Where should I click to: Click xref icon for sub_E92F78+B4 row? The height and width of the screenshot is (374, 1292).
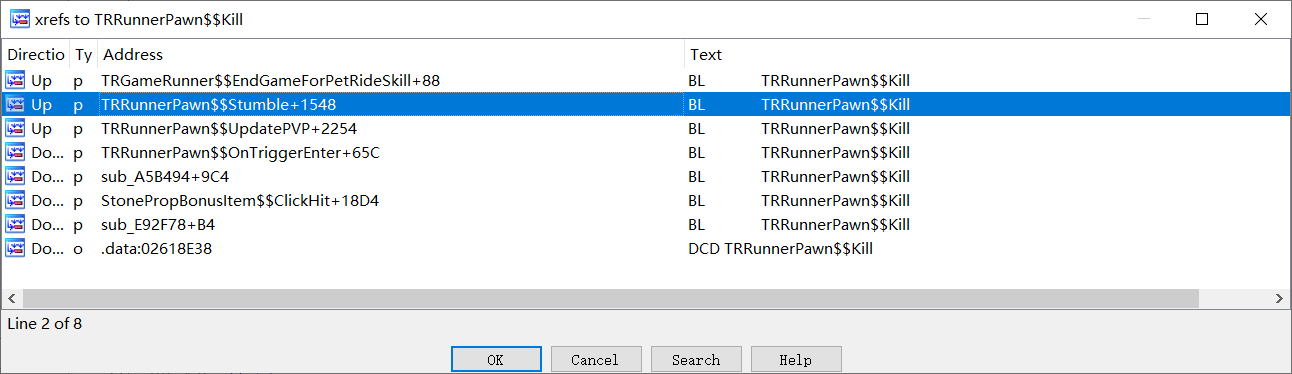click(15, 224)
